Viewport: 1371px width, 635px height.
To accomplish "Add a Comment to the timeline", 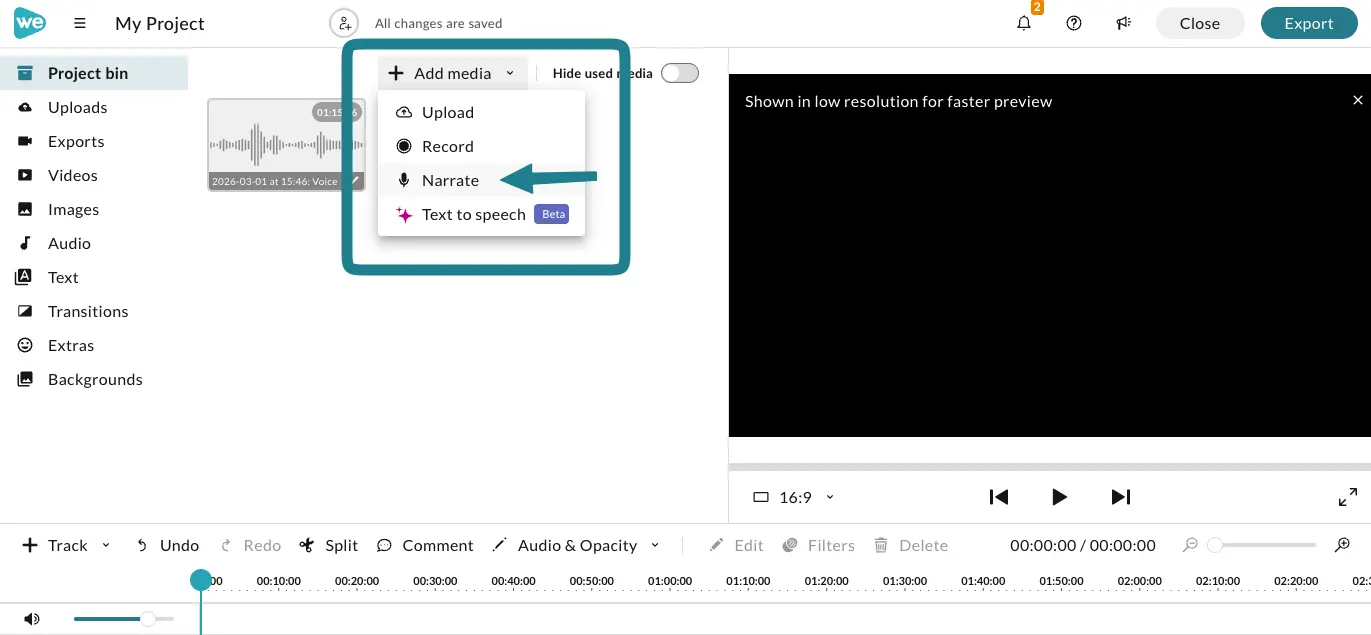I will [425, 545].
